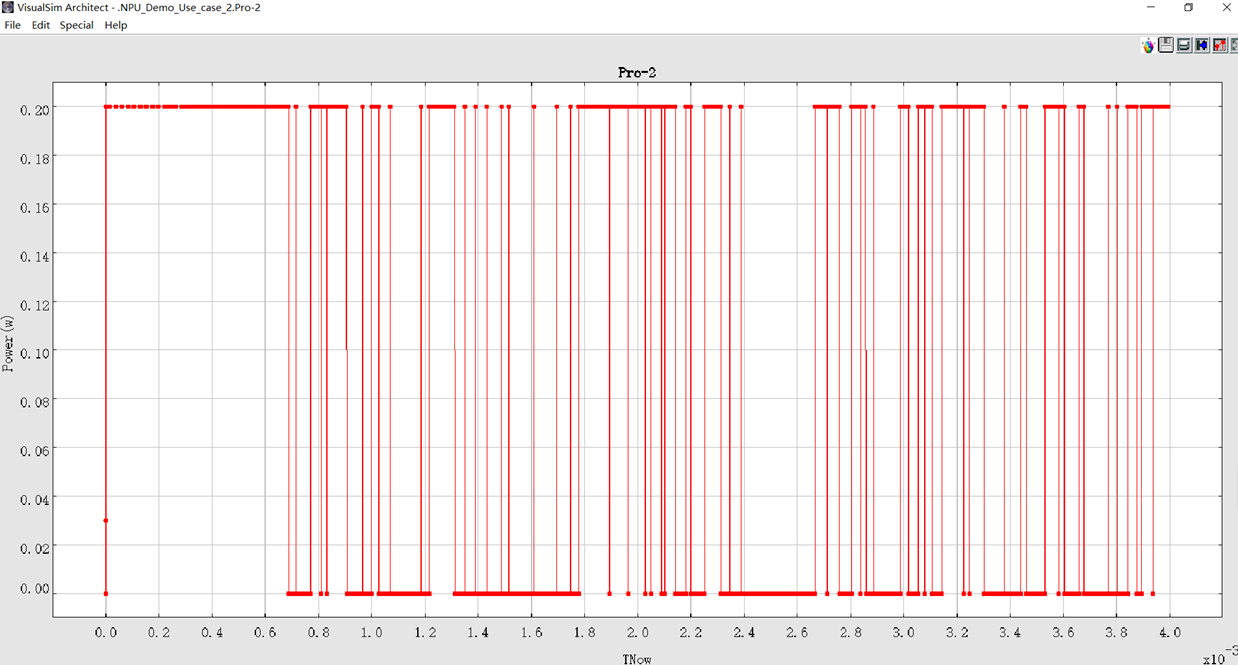Open the Help menu

[x=116, y=25]
